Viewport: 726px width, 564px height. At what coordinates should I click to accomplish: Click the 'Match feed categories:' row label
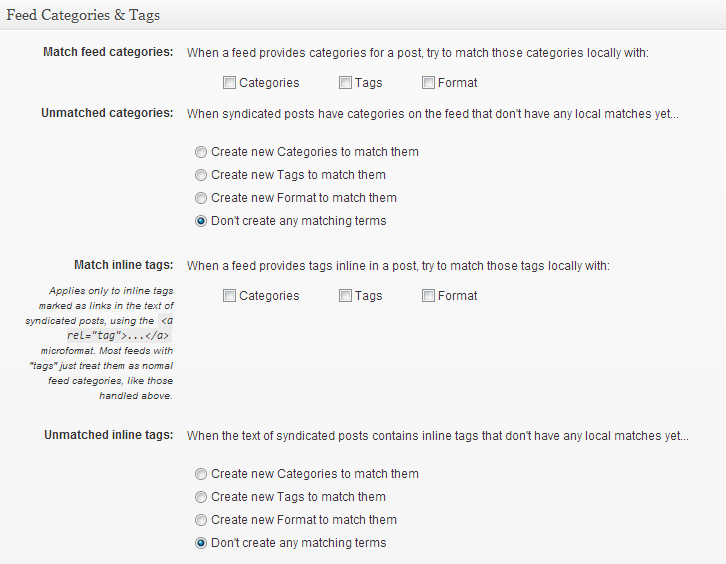(108, 51)
